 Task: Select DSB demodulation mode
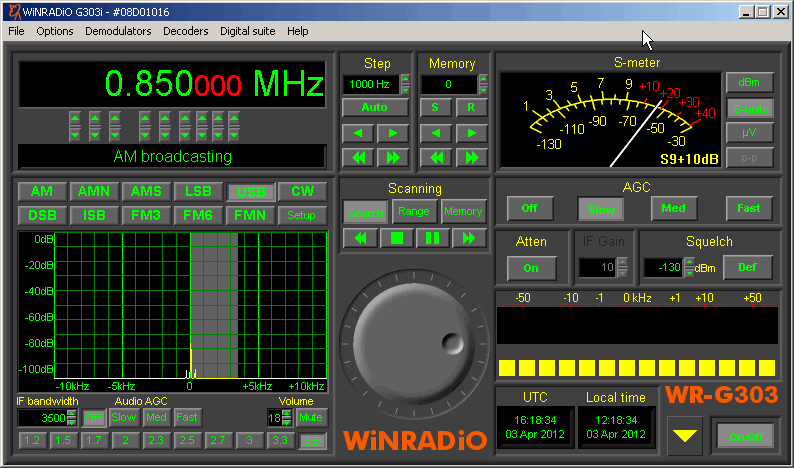tap(42, 215)
